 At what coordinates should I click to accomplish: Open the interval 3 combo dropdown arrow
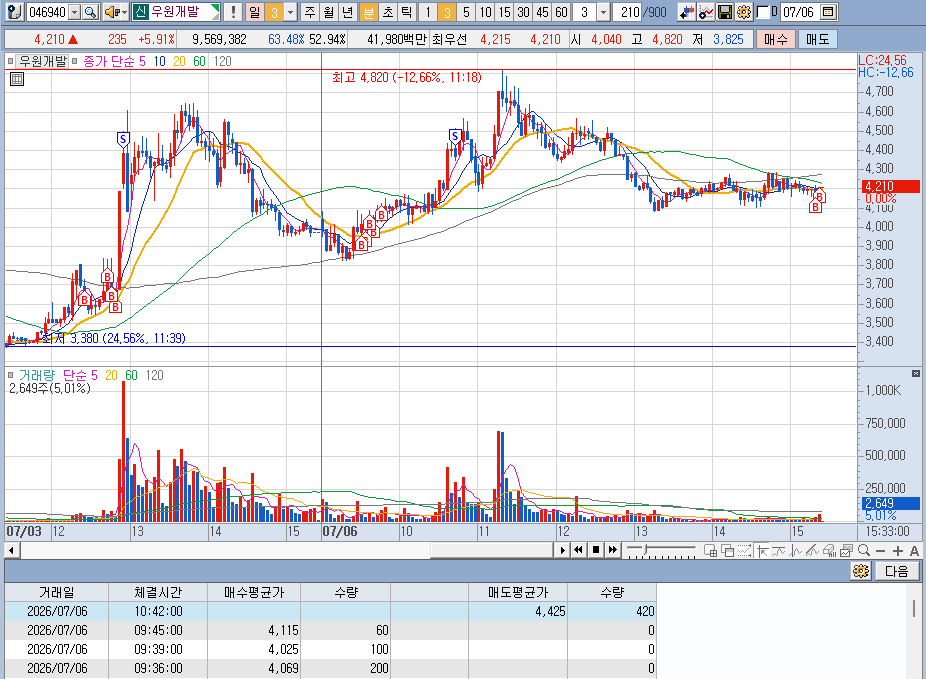(x=603, y=12)
